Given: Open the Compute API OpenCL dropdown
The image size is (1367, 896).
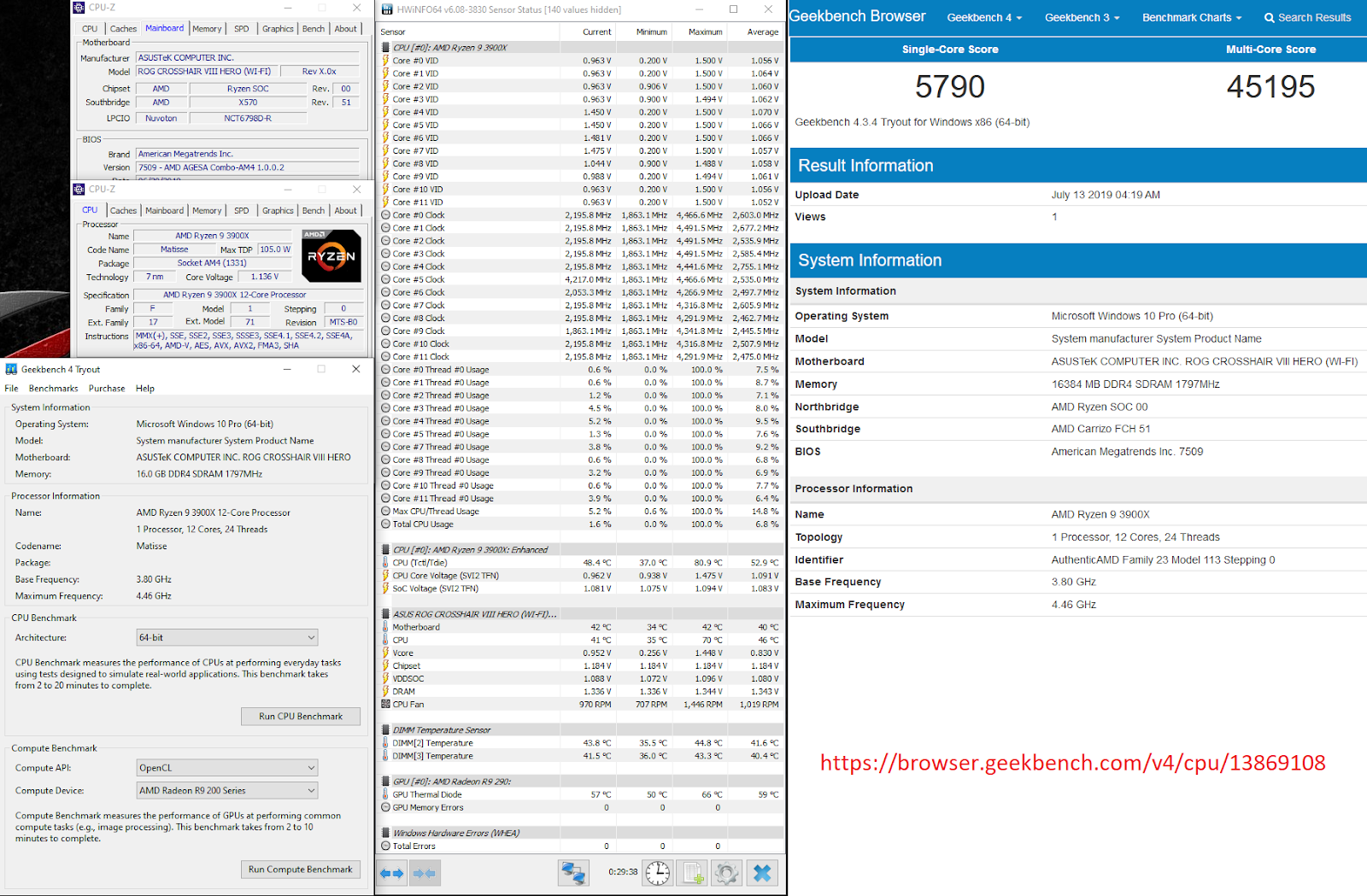Looking at the screenshot, I should [x=227, y=768].
